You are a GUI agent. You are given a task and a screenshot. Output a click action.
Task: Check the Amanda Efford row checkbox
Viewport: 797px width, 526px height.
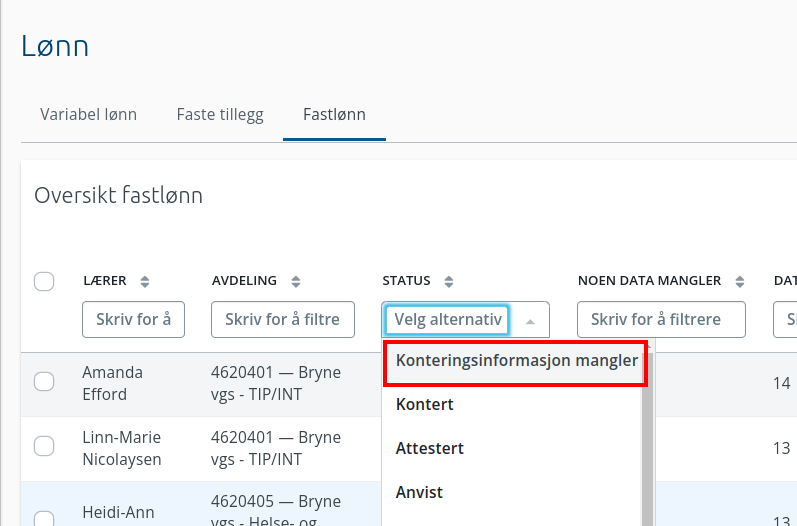pos(44,381)
